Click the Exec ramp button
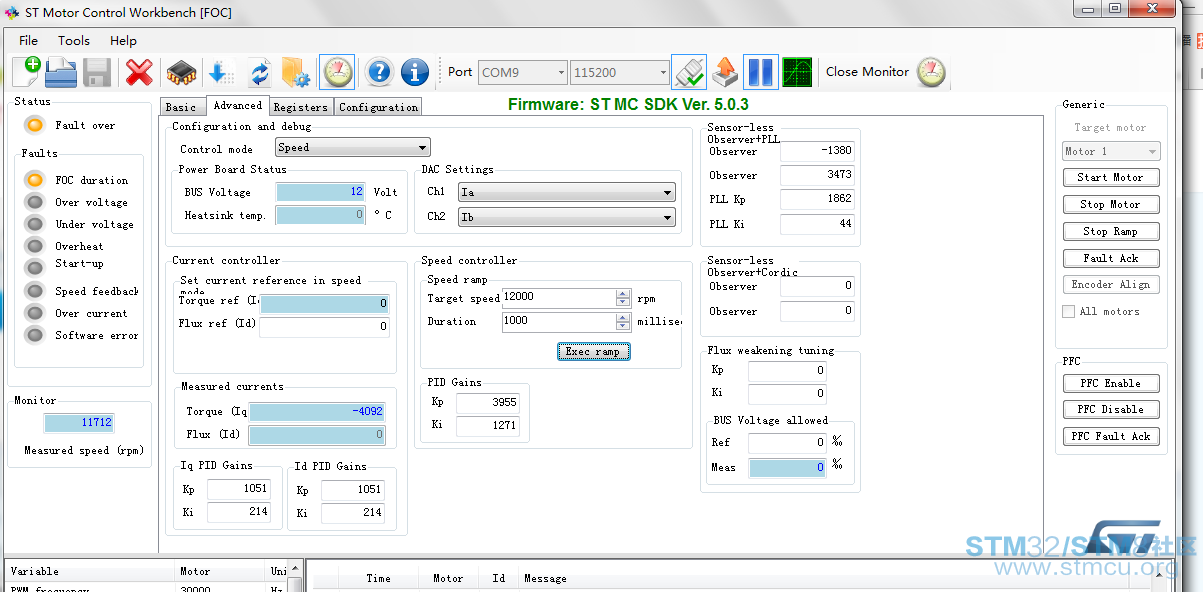 (x=593, y=351)
